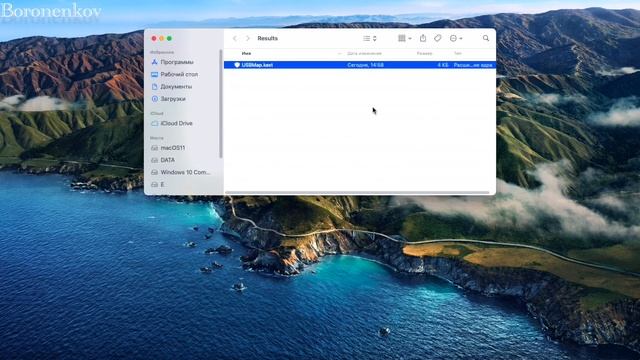Select the Windows 10 Com... volume
The image size is (640, 360).
coord(184,172)
